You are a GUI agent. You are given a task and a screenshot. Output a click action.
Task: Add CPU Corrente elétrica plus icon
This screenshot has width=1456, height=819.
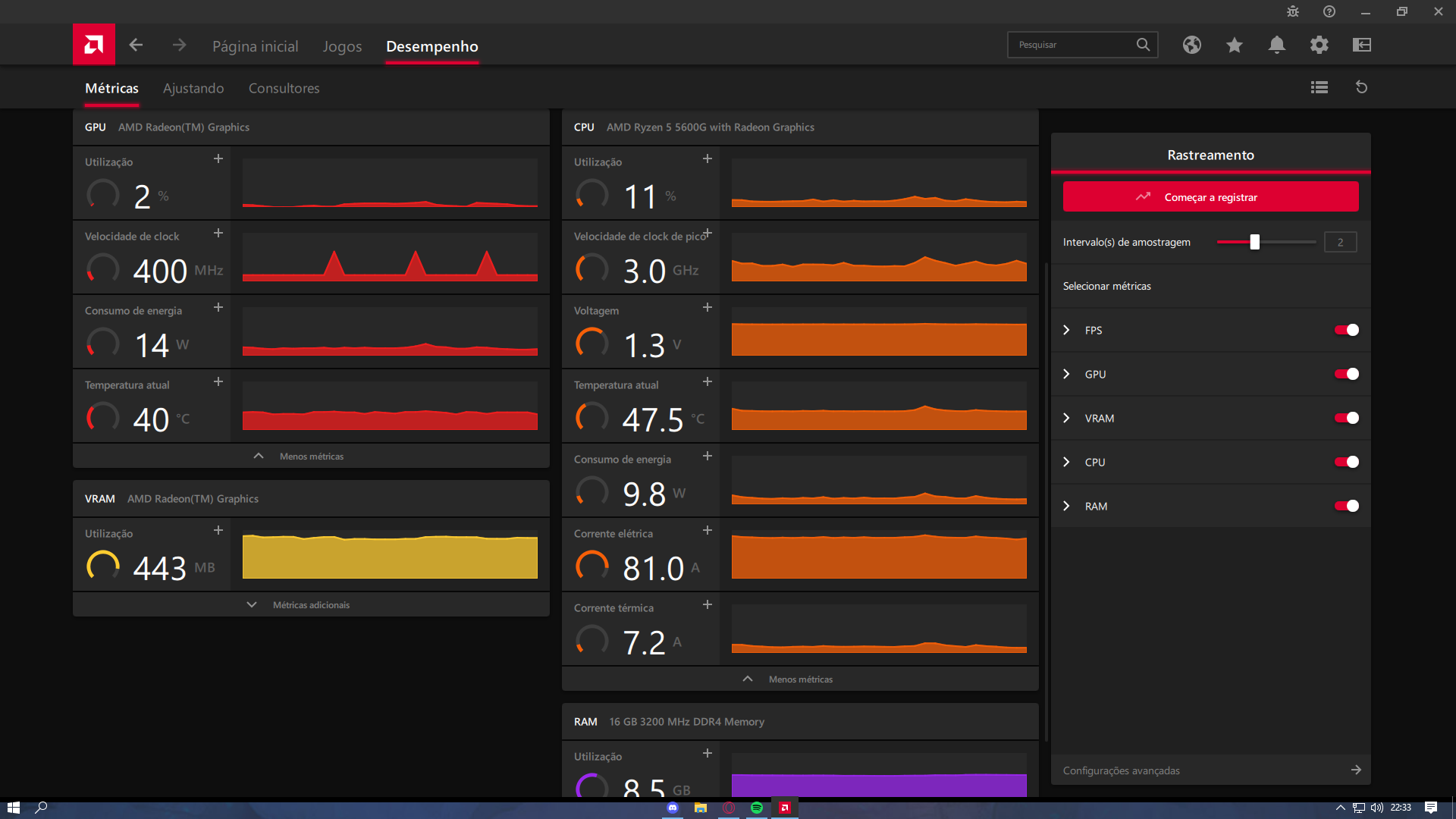[x=708, y=530]
